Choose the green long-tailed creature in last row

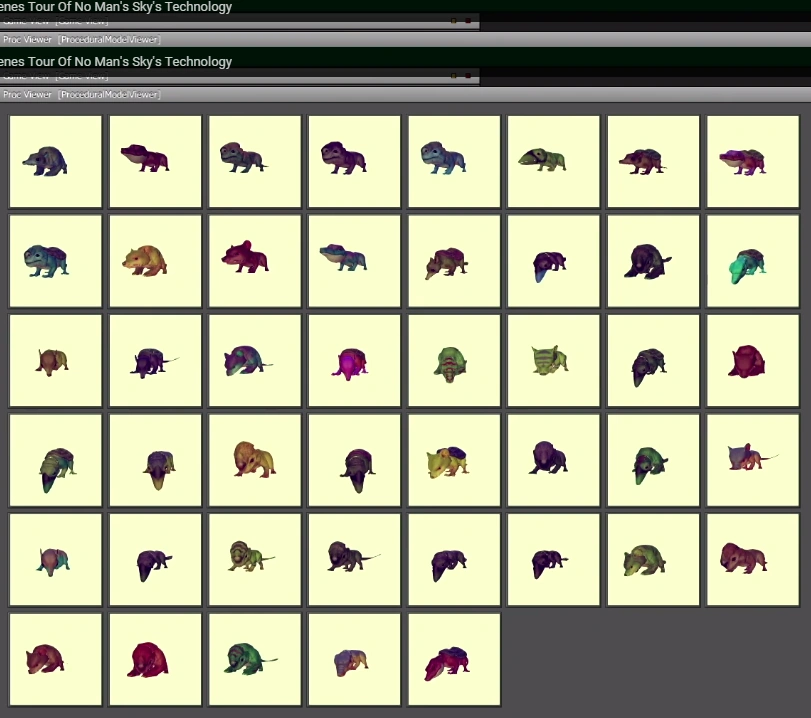pyautogui.click(x=255, y=660)
